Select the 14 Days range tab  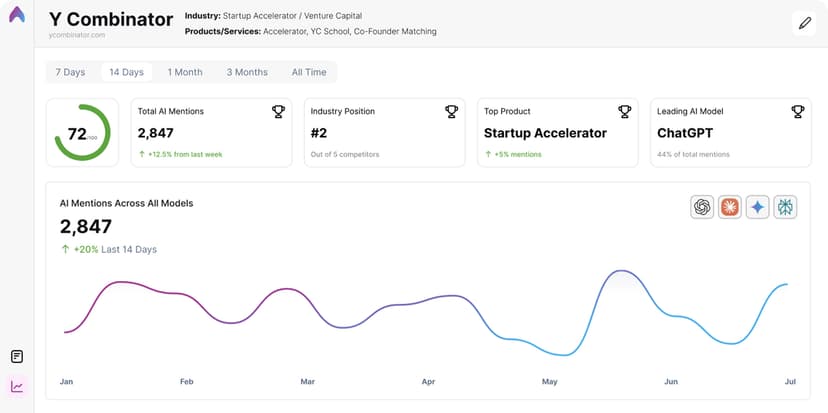coord(127,72)
